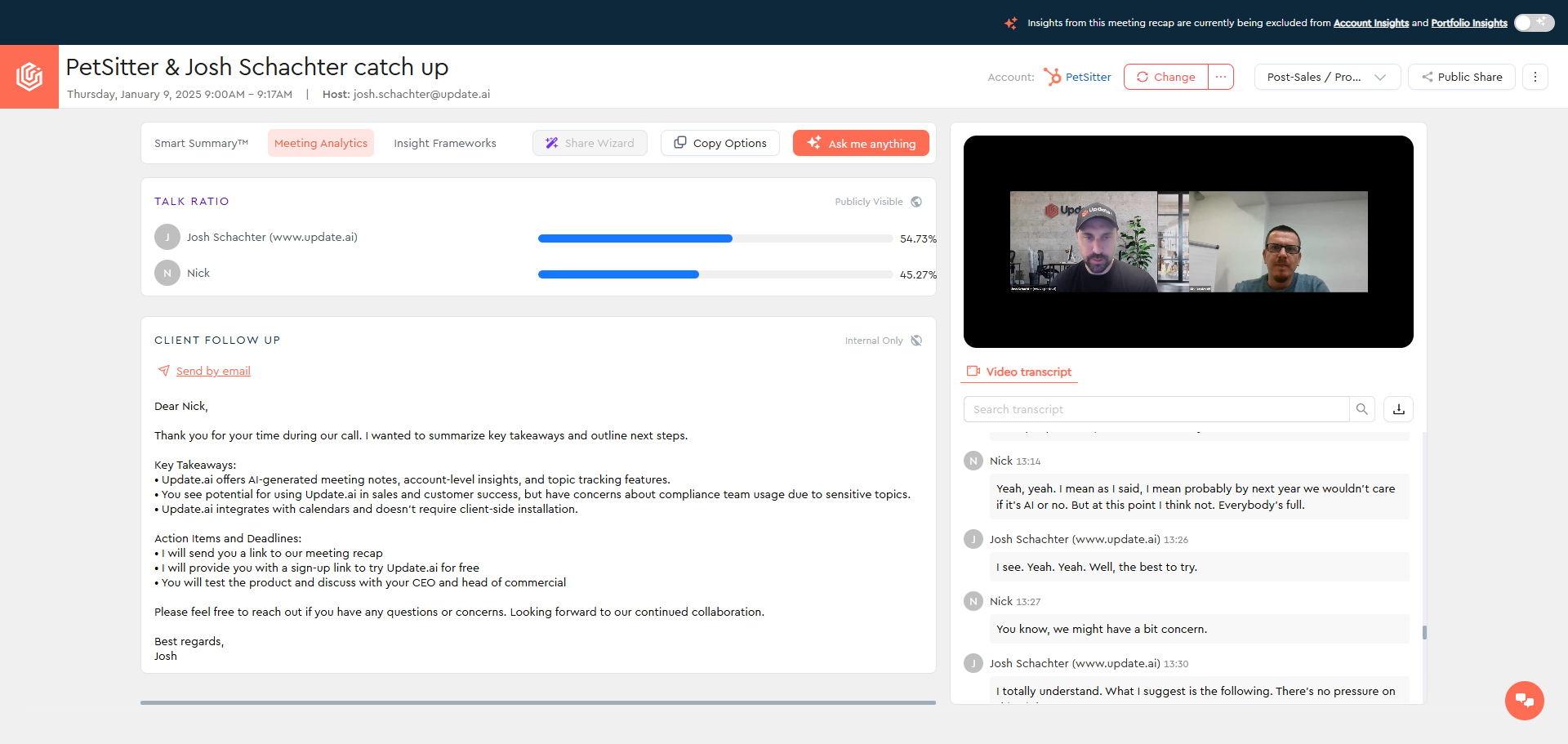
Task: Click the CLIENT FOLLOW UP section heading
Action: point(217,341)
